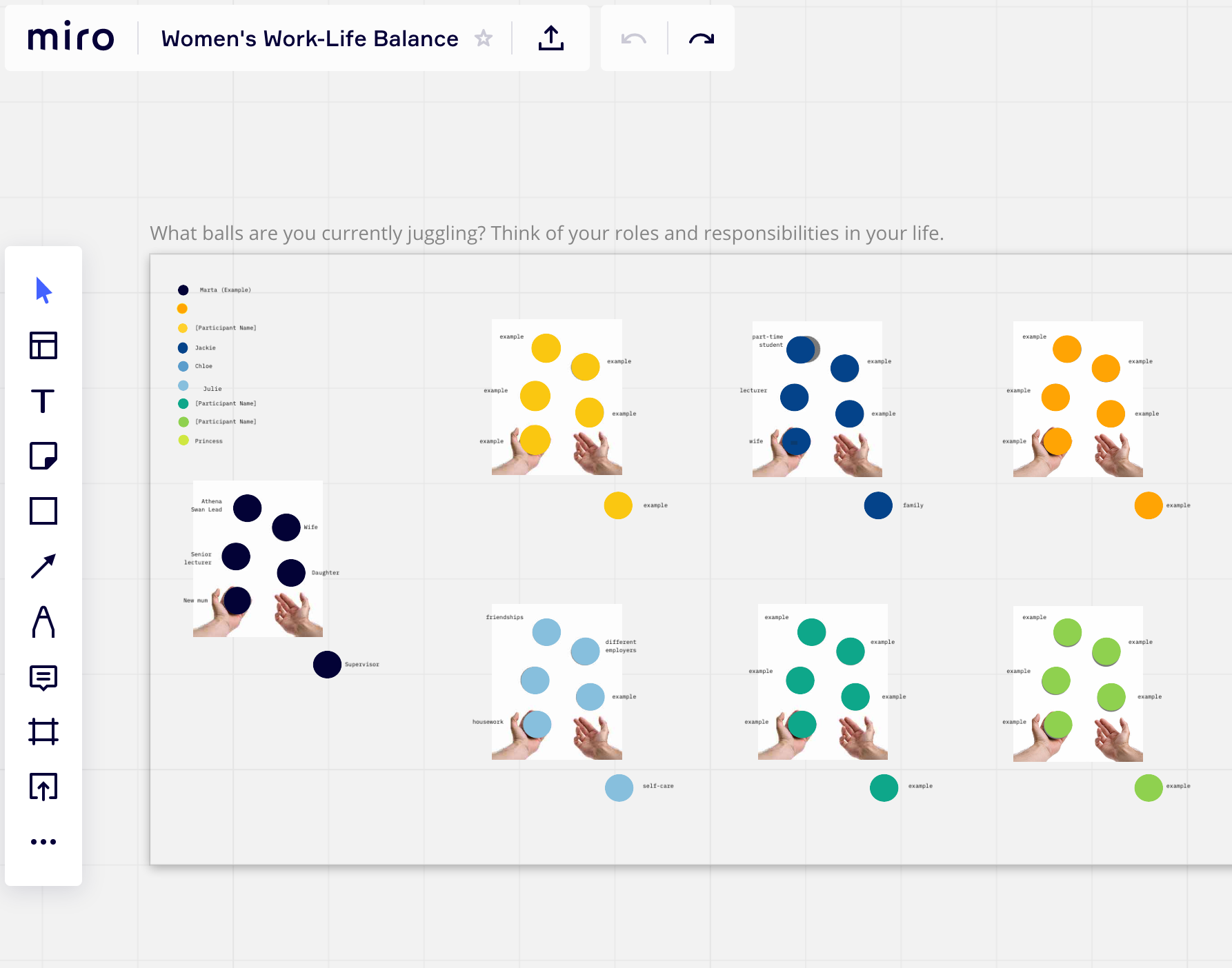
Task: Select the comment tool
Action: pos(43,677)
